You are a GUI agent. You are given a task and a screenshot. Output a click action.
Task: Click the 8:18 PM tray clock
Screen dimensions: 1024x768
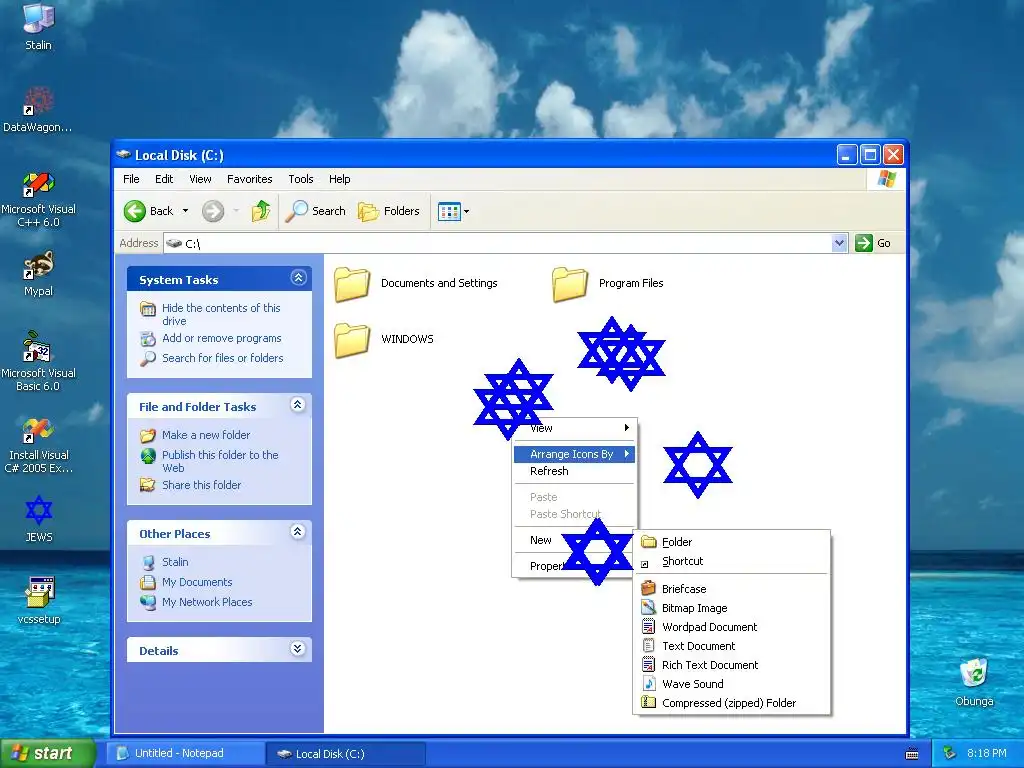pyautogui.click(x=987, y=753)
